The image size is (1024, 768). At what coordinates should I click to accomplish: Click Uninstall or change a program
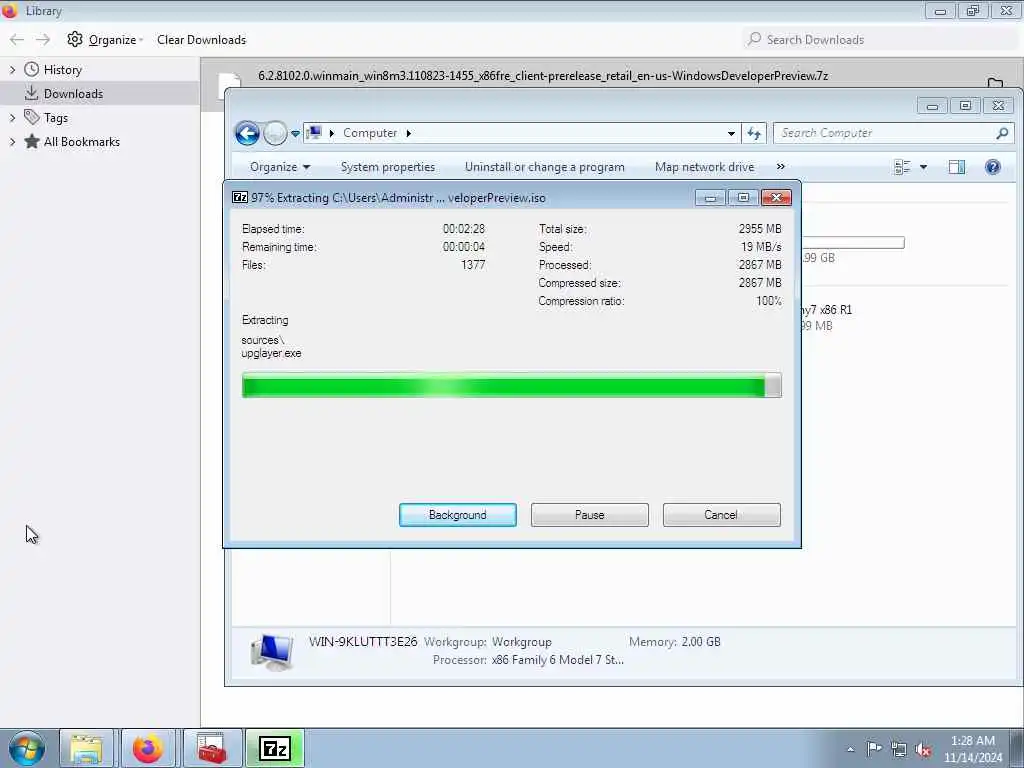click(x=545, y=167)
